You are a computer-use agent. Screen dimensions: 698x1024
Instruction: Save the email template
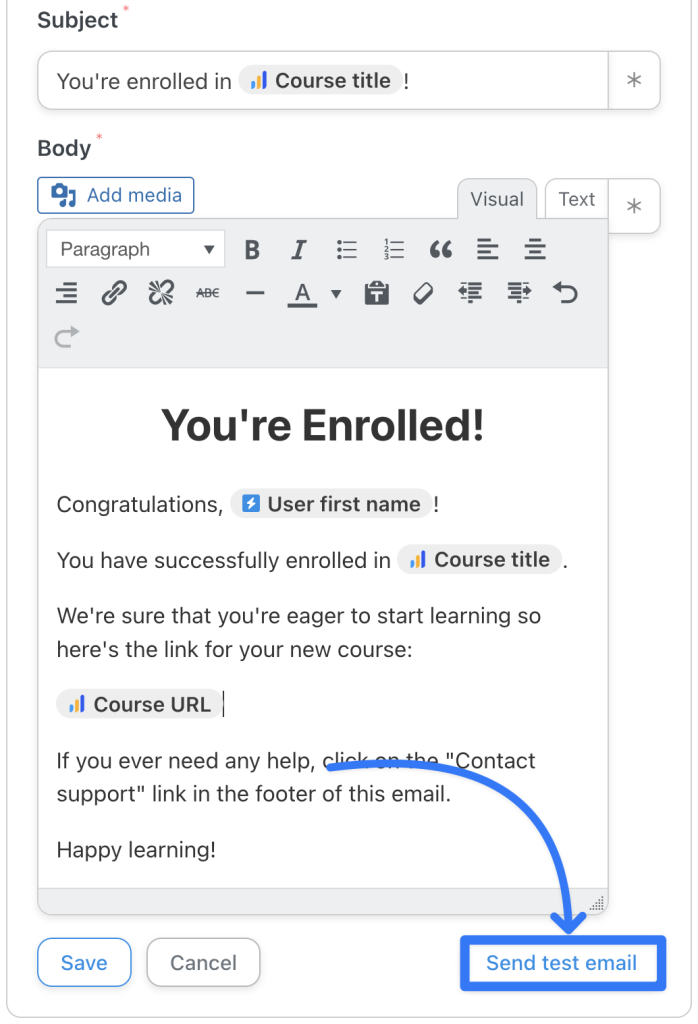[x=84, y=962]
